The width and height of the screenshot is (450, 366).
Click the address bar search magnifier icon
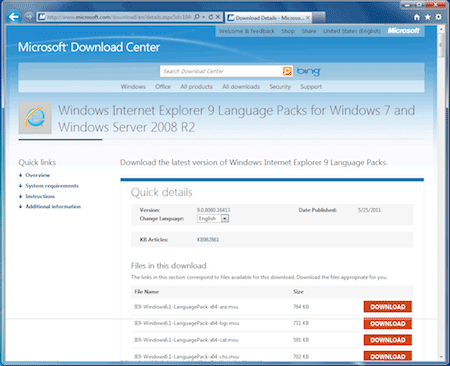(197, 17)
